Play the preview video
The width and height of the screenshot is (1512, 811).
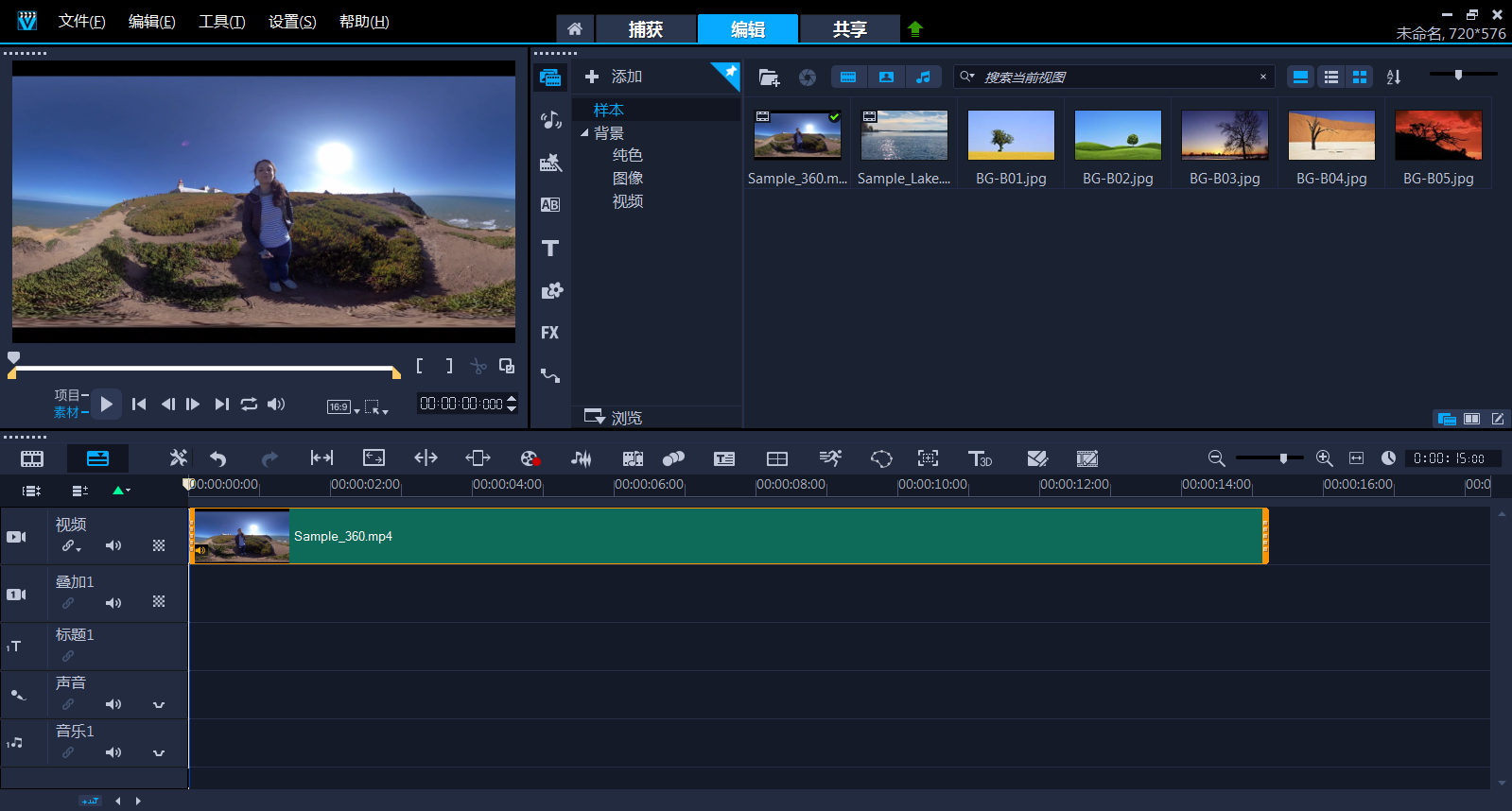pos(106,405)
